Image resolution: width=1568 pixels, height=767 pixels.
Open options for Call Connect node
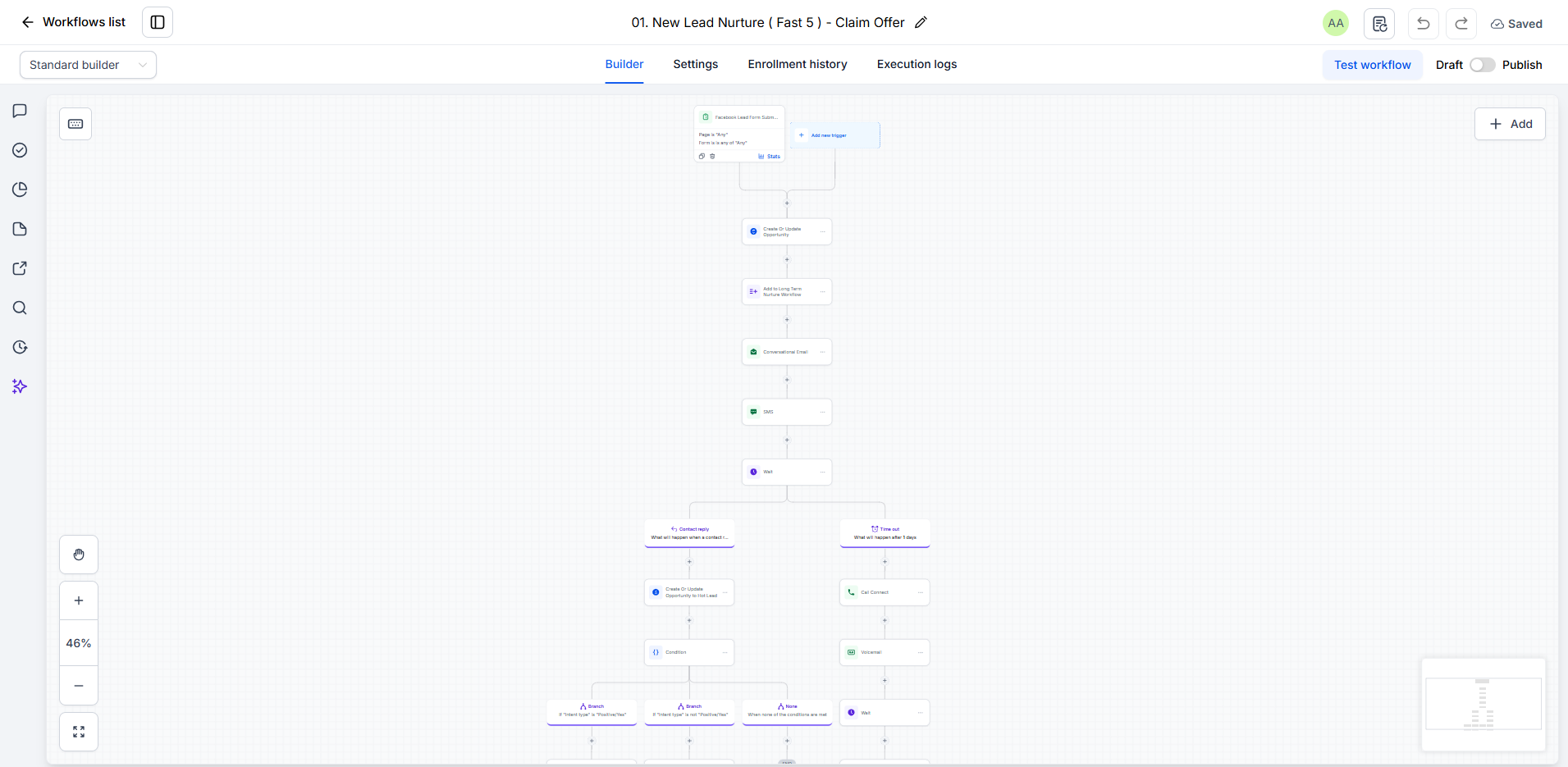(x=921, y=592)
